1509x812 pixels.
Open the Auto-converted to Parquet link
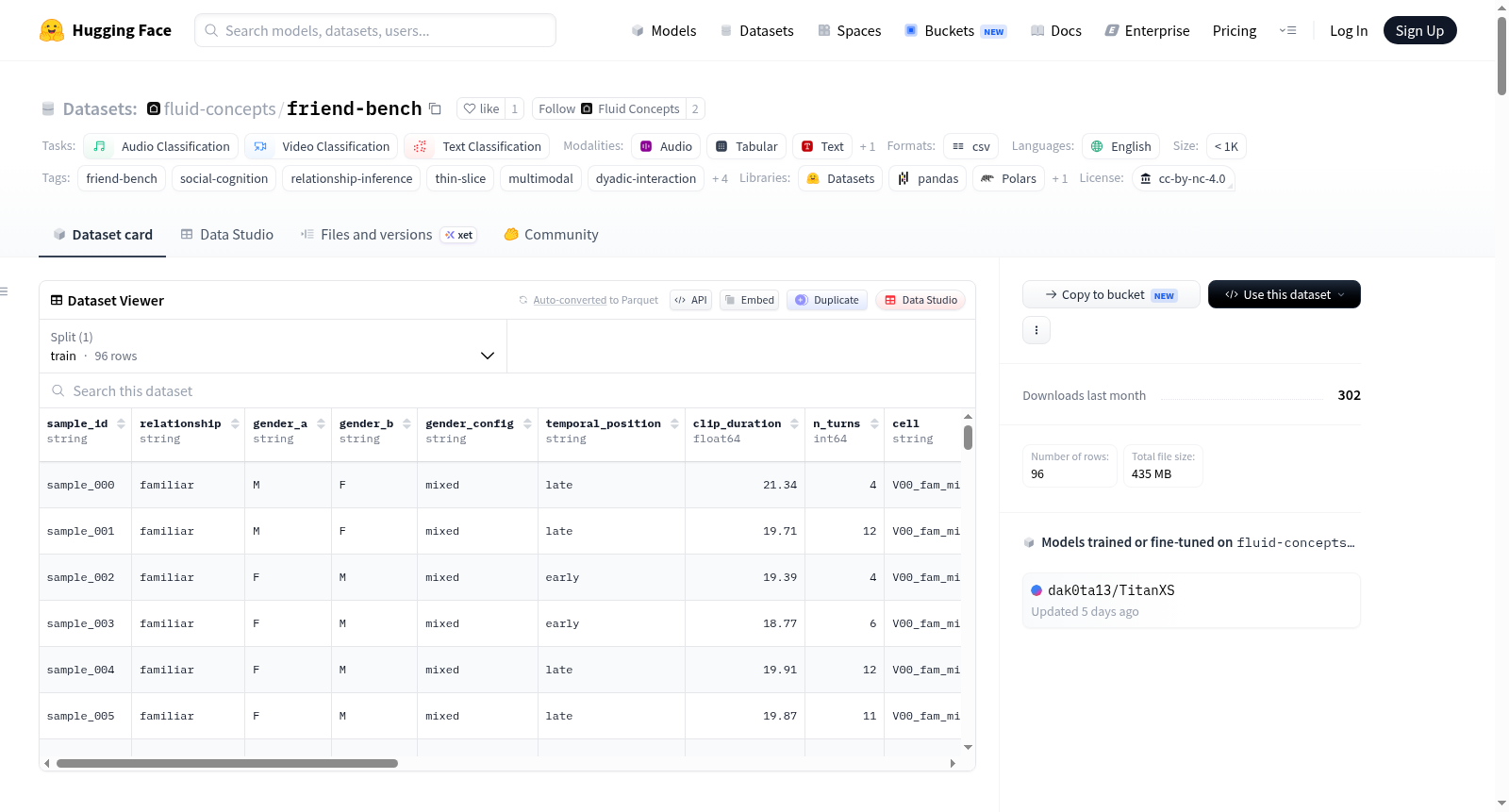(570, 300)
